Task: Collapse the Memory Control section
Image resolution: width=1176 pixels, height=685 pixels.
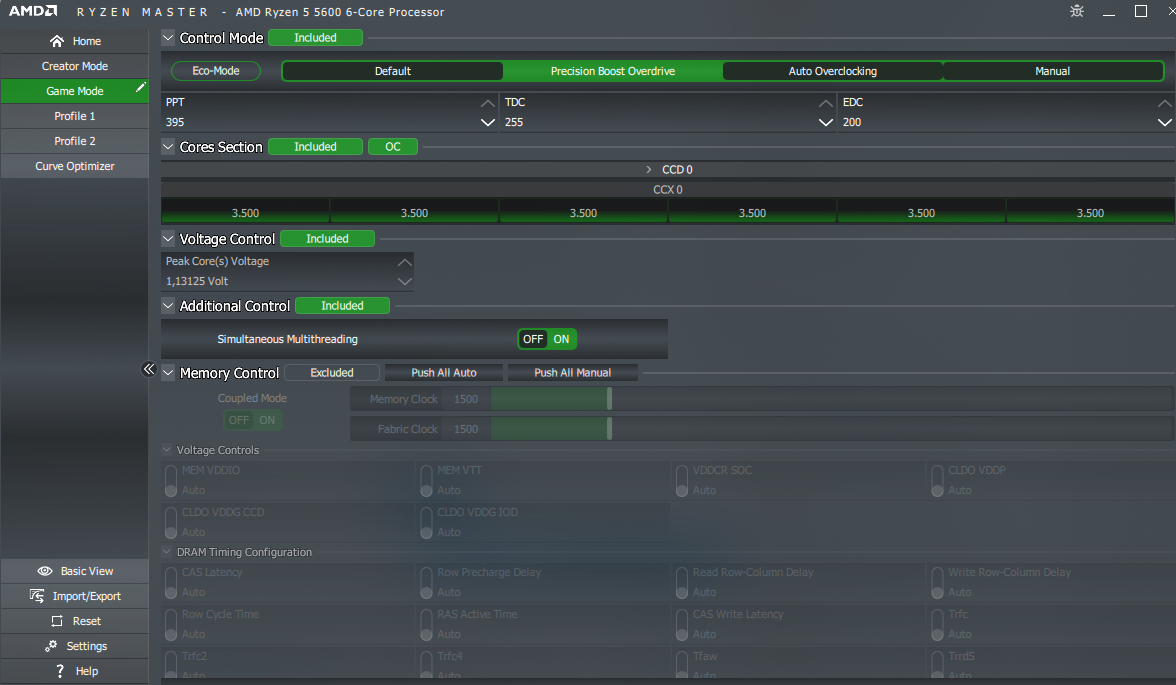Action: pos(168,372)
